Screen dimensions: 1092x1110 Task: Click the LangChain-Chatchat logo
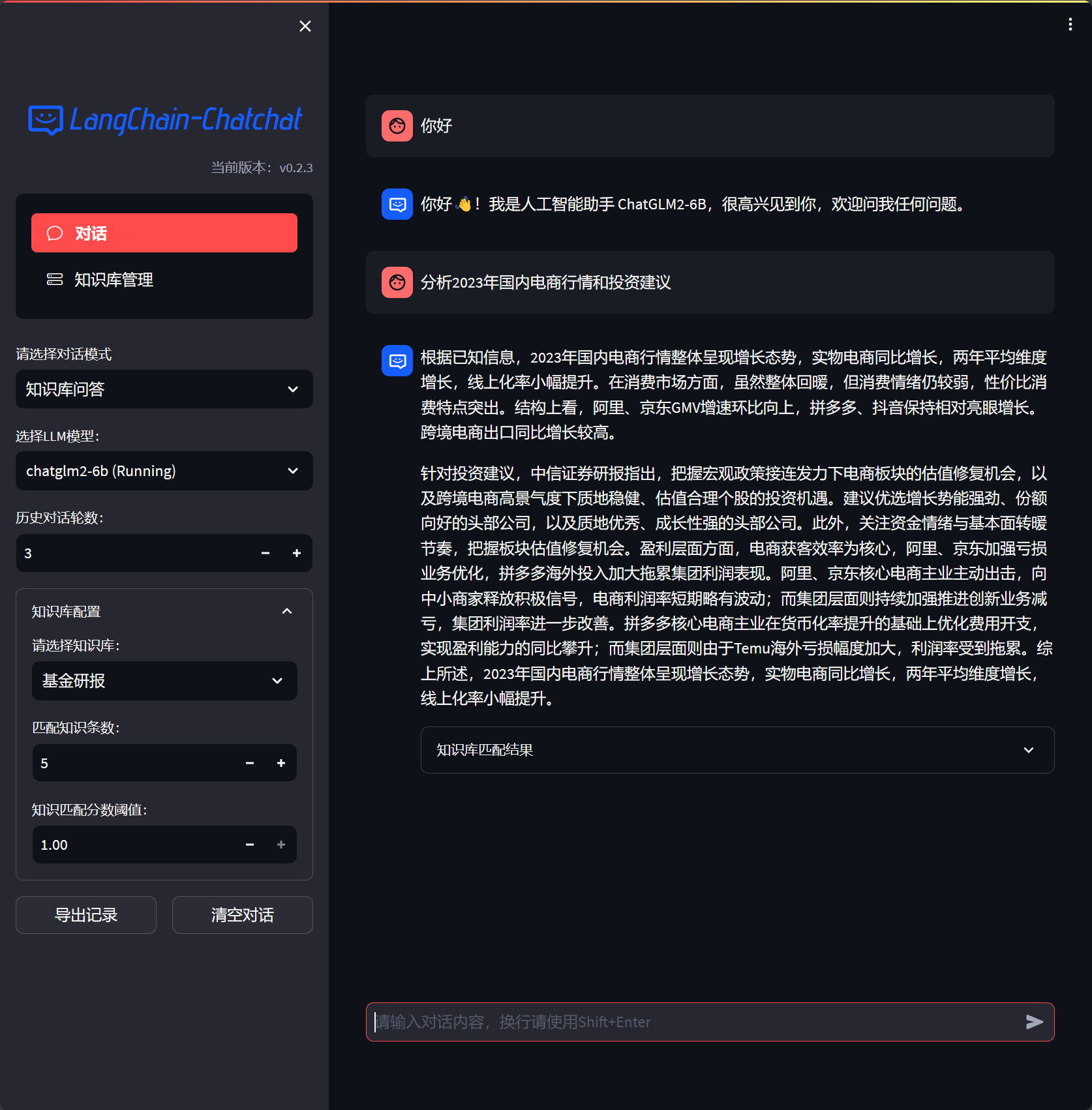click(165, 120)
